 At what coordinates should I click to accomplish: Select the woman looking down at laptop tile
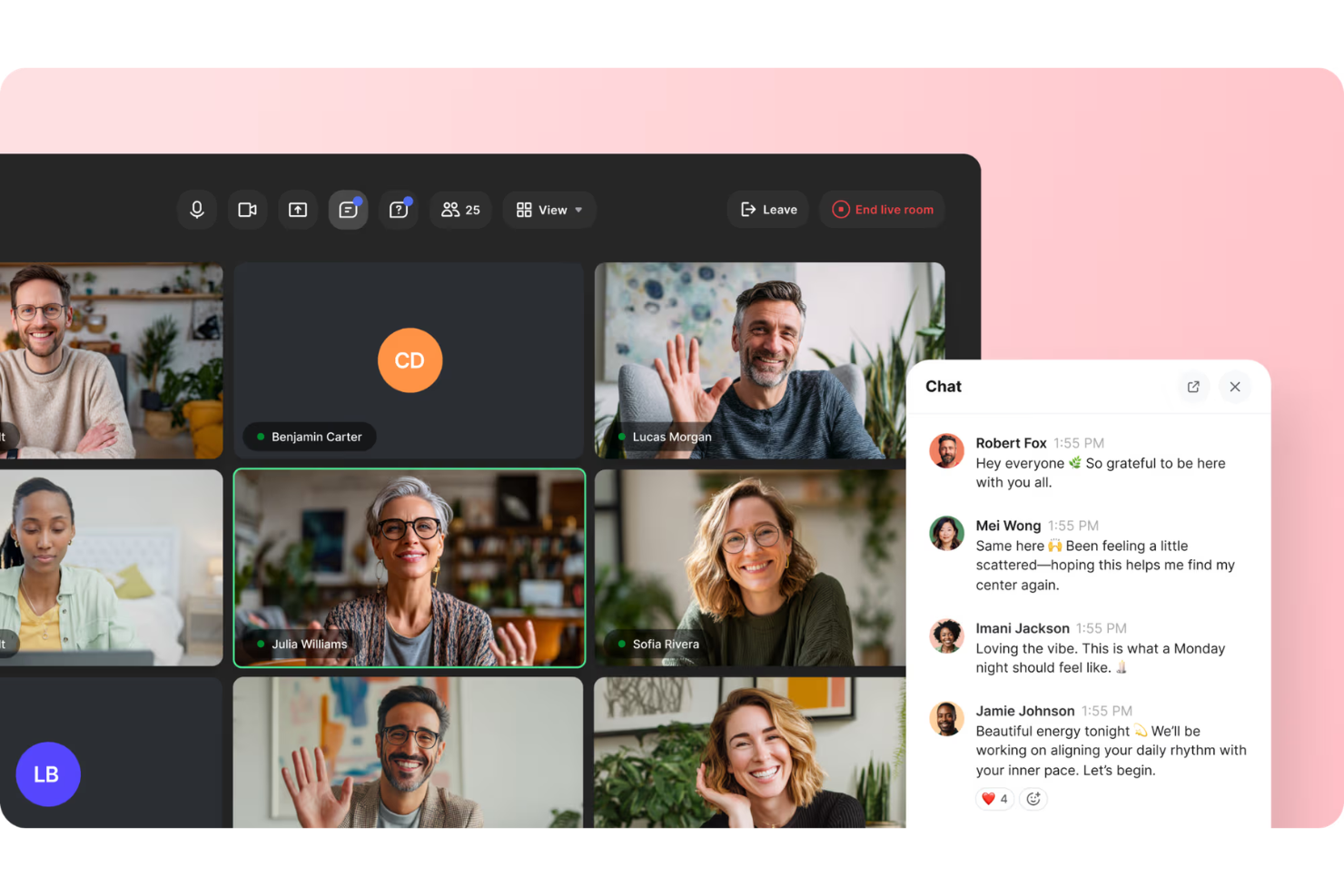[x=111, y=568]
